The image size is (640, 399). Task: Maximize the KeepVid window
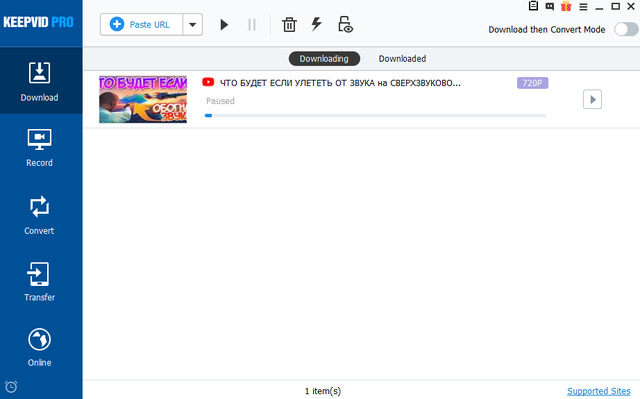pos(616,7)
